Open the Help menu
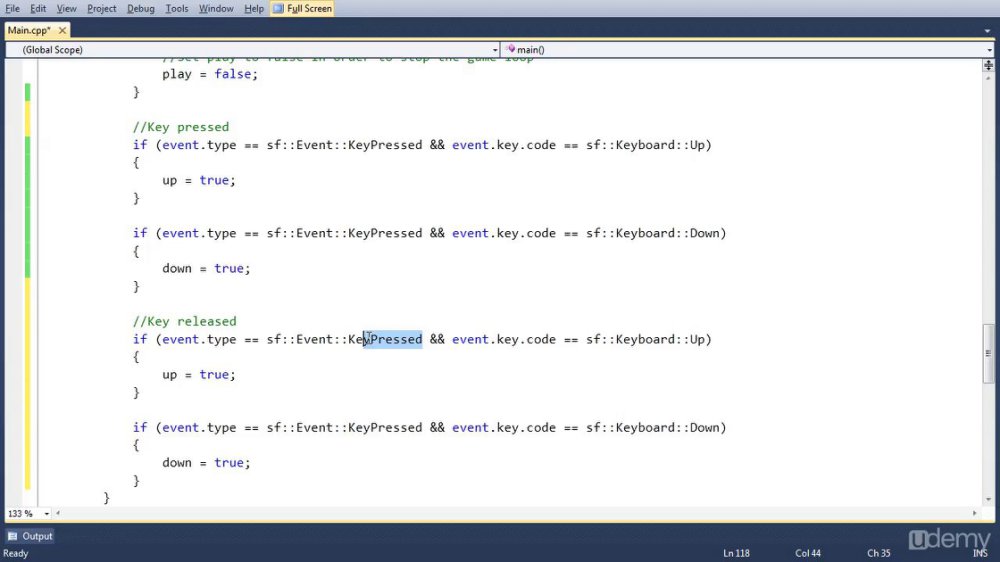This screenshot has height=562, width=1000. tap(254, 8)
